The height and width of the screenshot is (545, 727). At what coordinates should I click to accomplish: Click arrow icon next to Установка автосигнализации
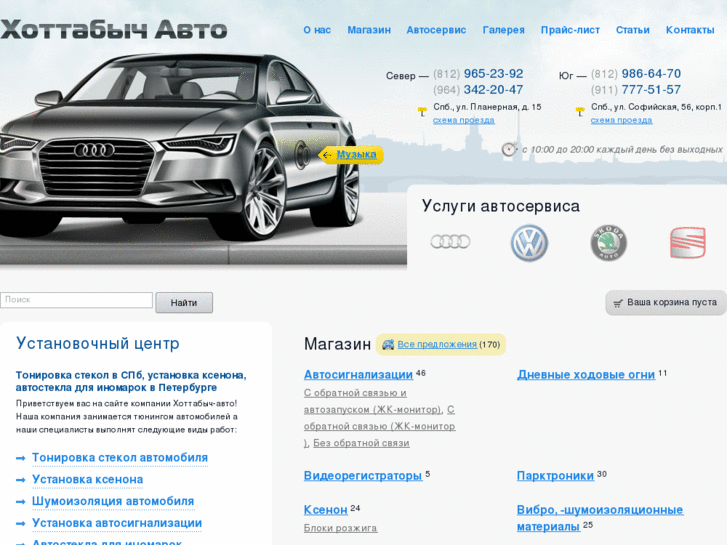click(x=20, y=524)
